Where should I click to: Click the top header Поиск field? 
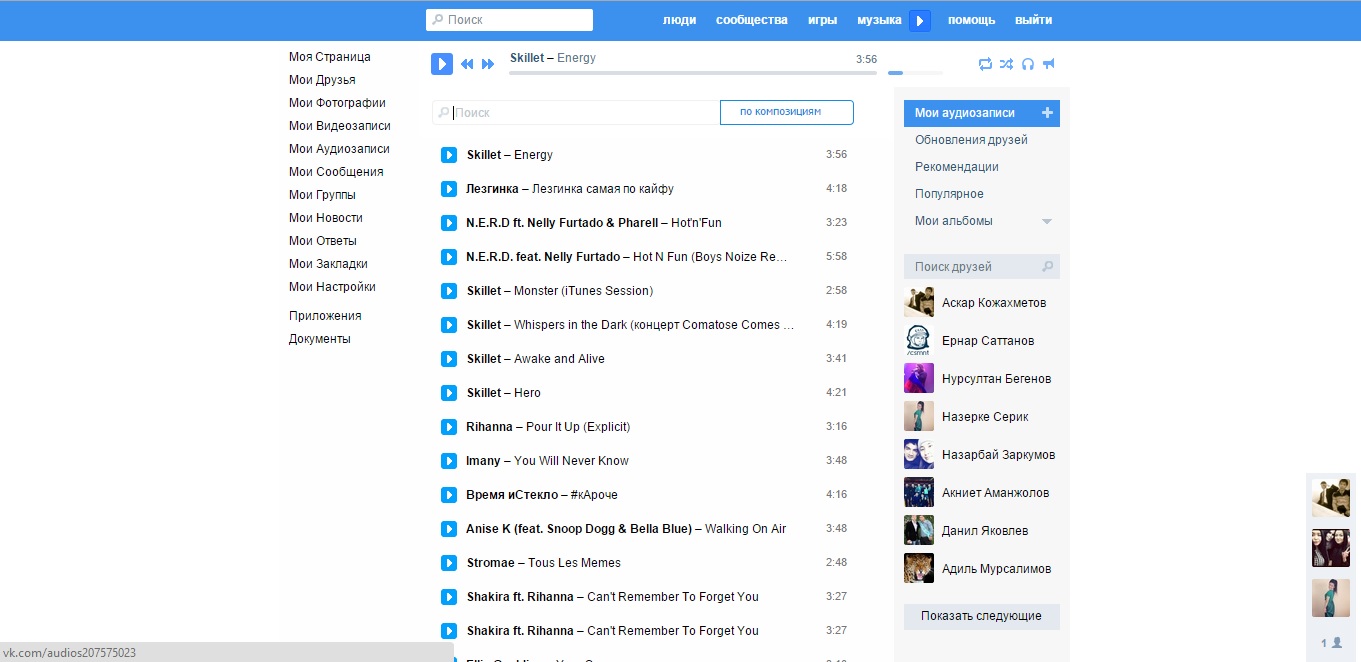pyautogui.click(x=509, y=20)
